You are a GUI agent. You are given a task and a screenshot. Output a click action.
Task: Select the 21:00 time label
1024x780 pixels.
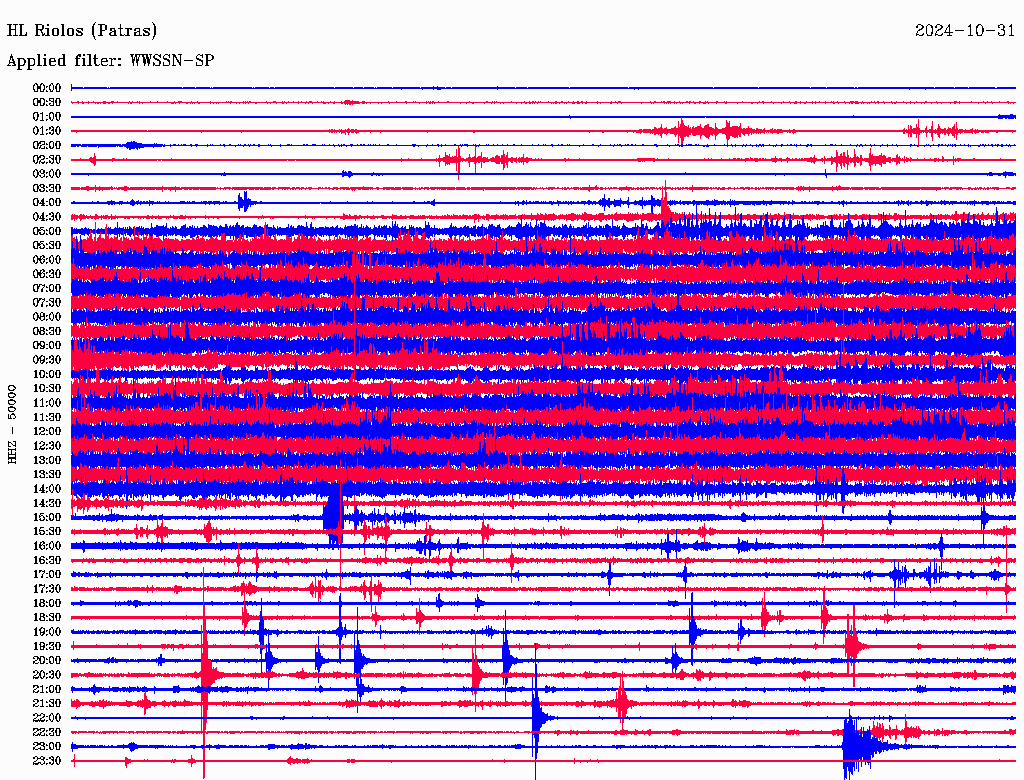pyautogui.click(x=47, y=689)
